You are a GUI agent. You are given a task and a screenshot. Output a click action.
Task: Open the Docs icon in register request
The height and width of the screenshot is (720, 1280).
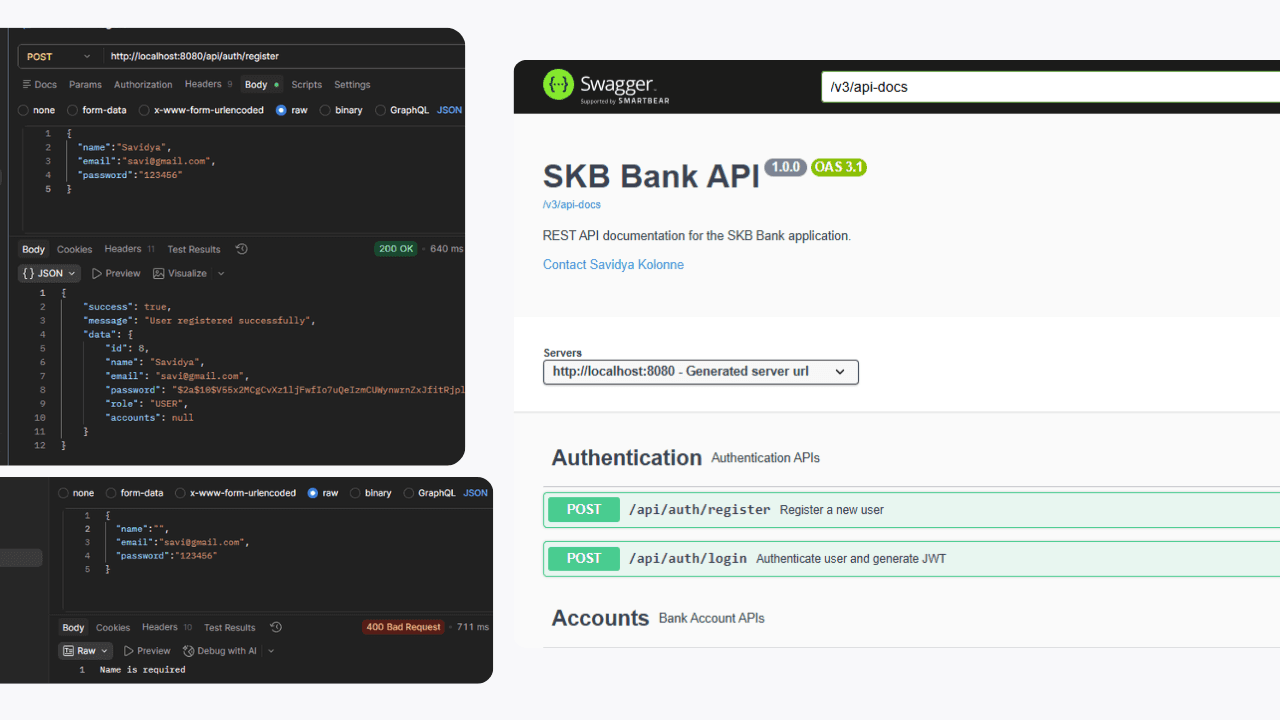click(26, 85)
